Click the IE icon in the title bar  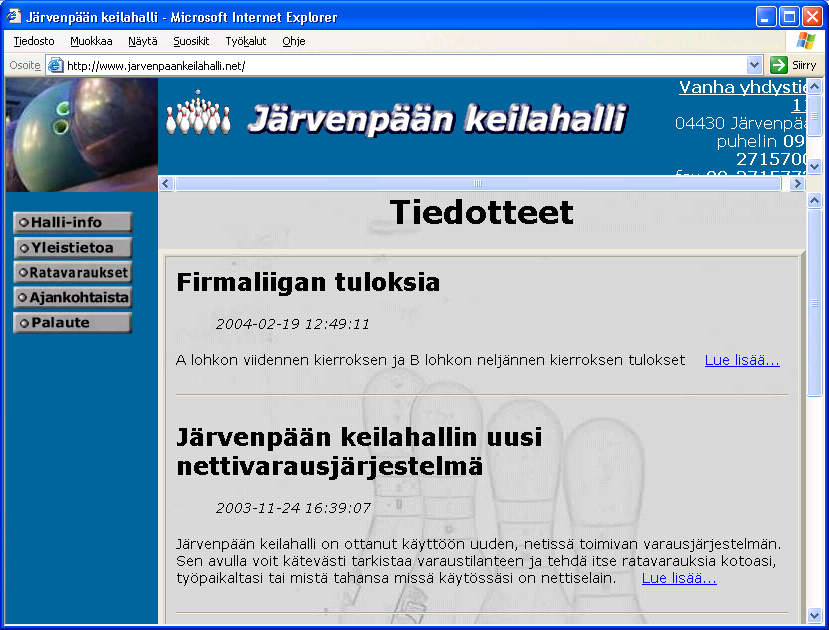(x=14, y=17)
